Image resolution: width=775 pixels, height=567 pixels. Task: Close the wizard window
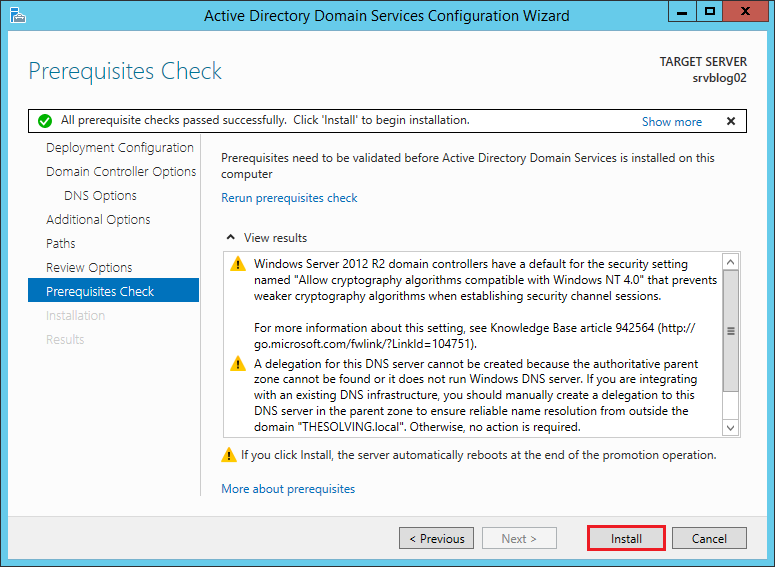click(x=745, y=11)
